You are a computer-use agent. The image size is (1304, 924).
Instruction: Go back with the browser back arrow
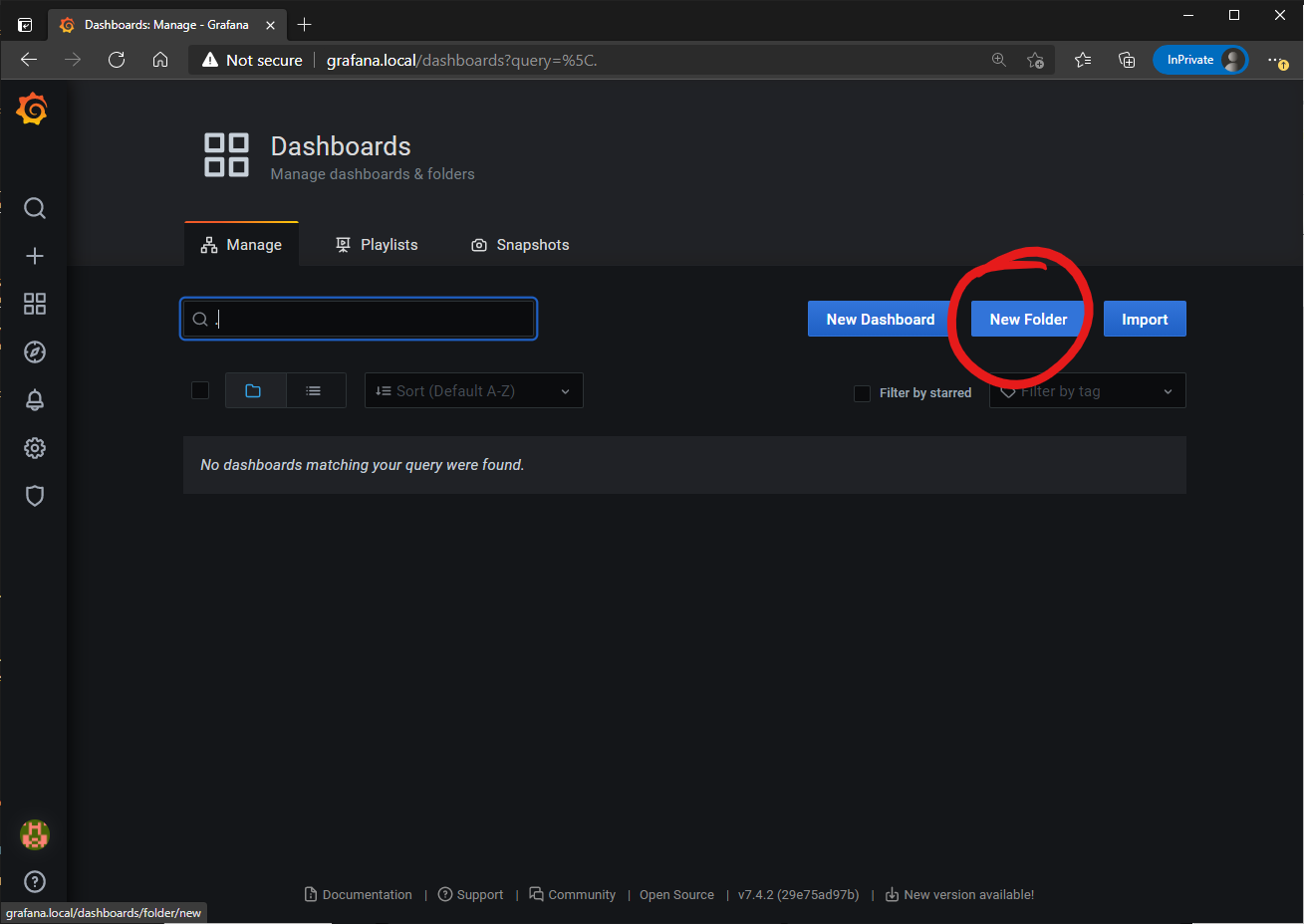pyautogui.click(x=29, y=60)
